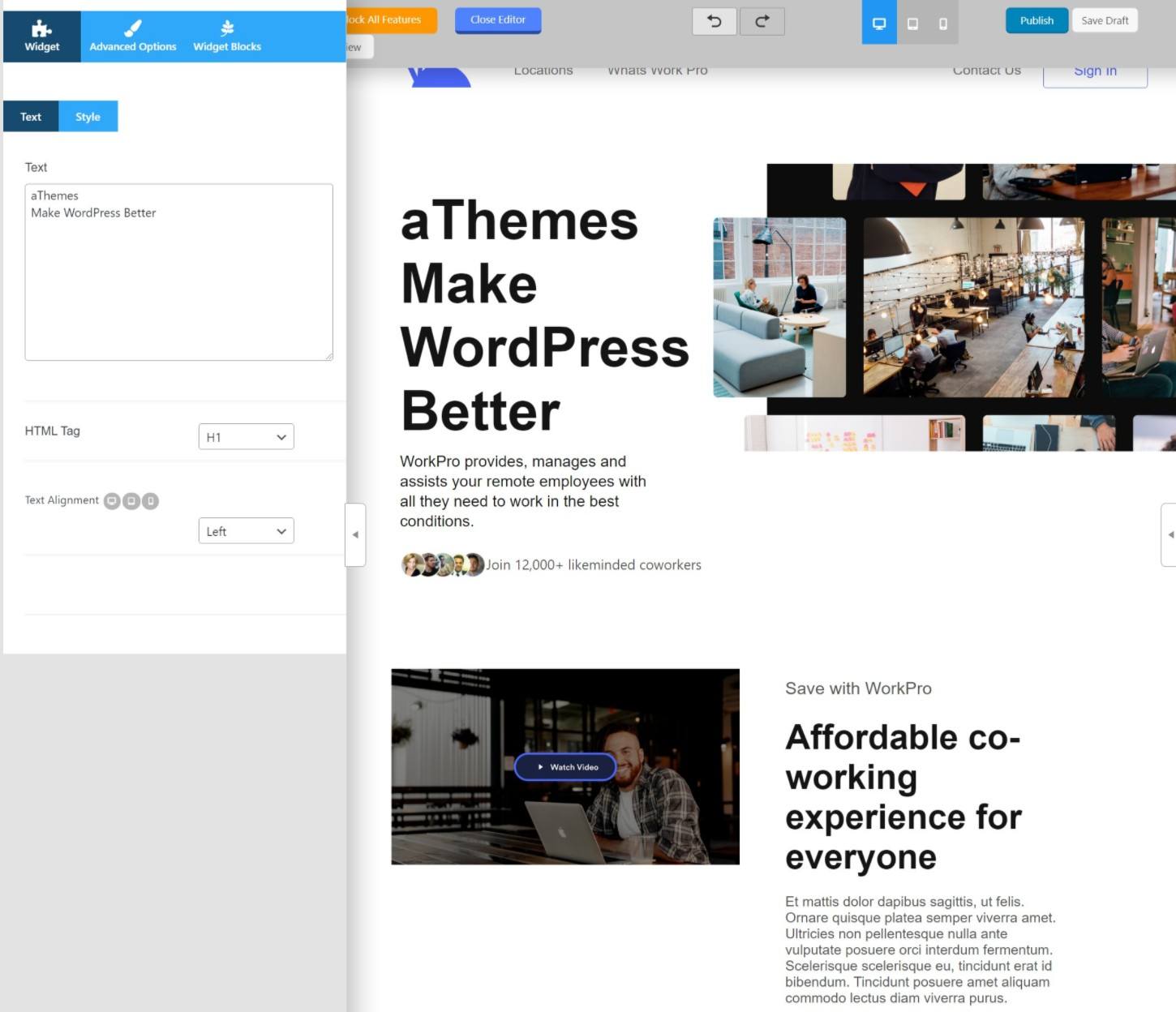Open the Text Alignment dropdown showing Left
Viewport: 1176px width, 1012px height.
pos(246,530)
